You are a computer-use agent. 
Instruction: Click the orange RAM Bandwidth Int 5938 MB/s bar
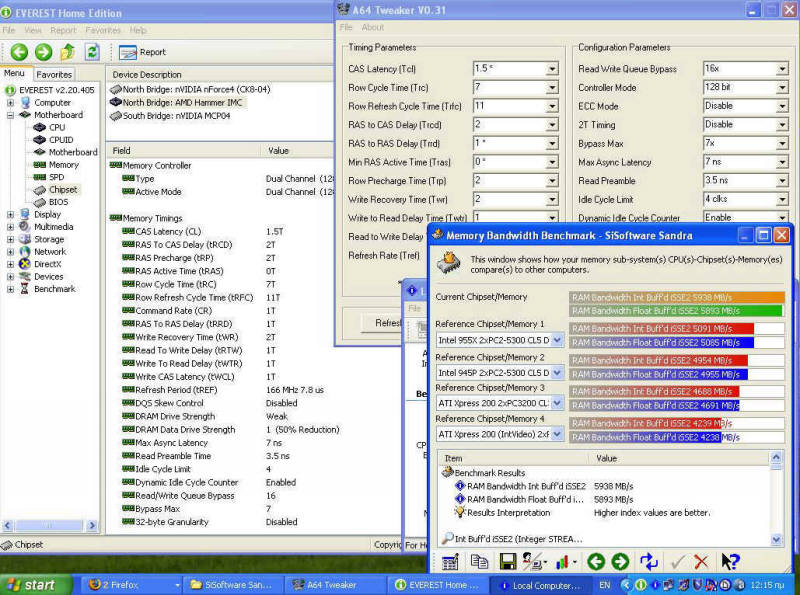(677, 297)
